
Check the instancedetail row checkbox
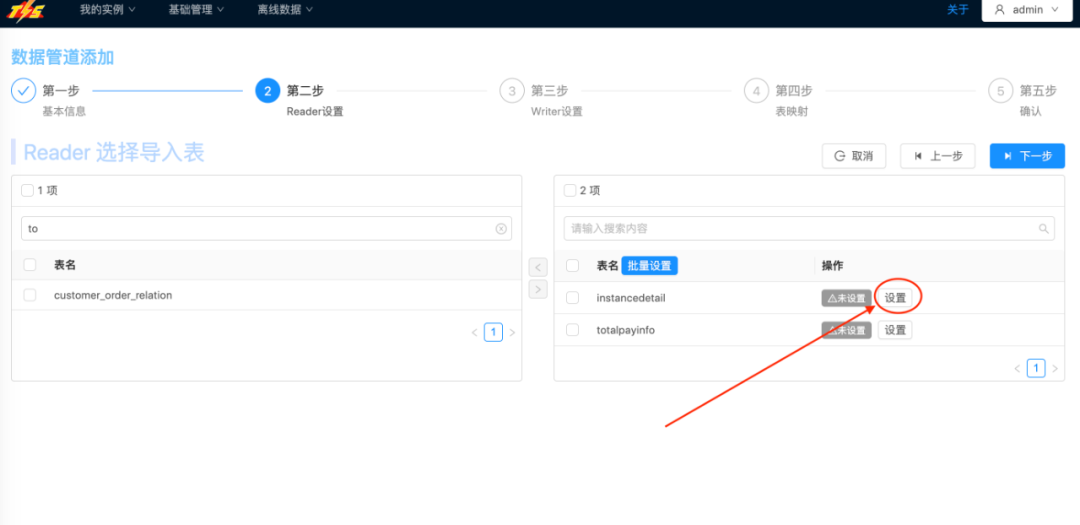(572, 298)
